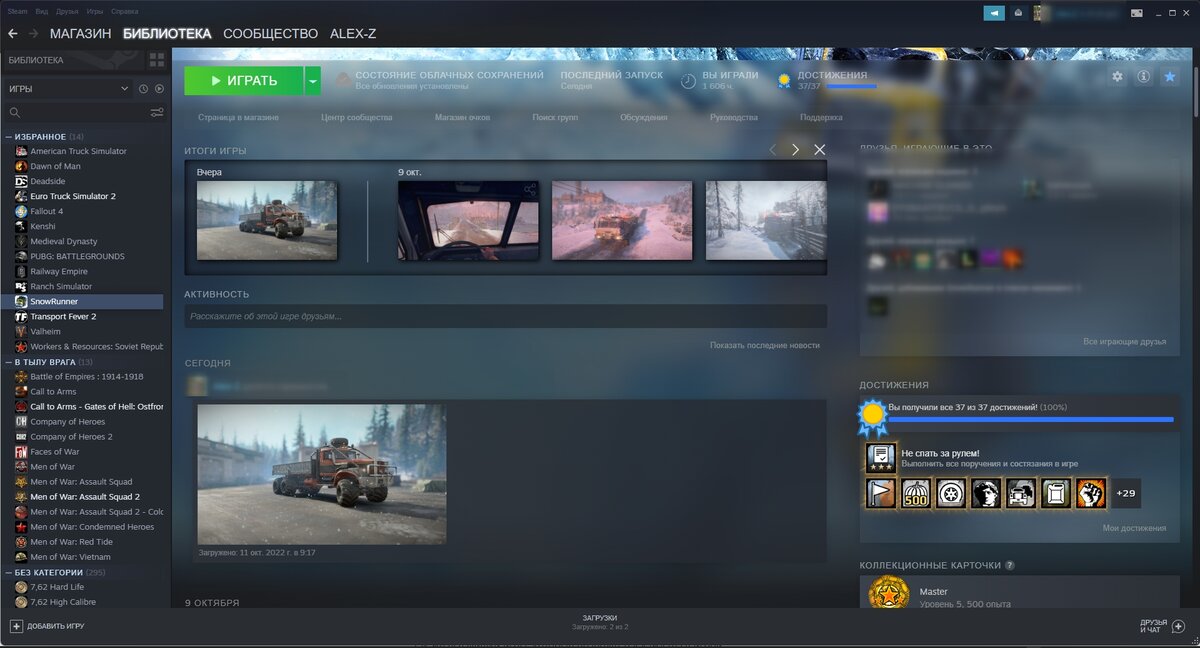Show game information icon
The width and height of the screenshot is (1200, 648).
pyautogui.click(x=1144, y=77)
